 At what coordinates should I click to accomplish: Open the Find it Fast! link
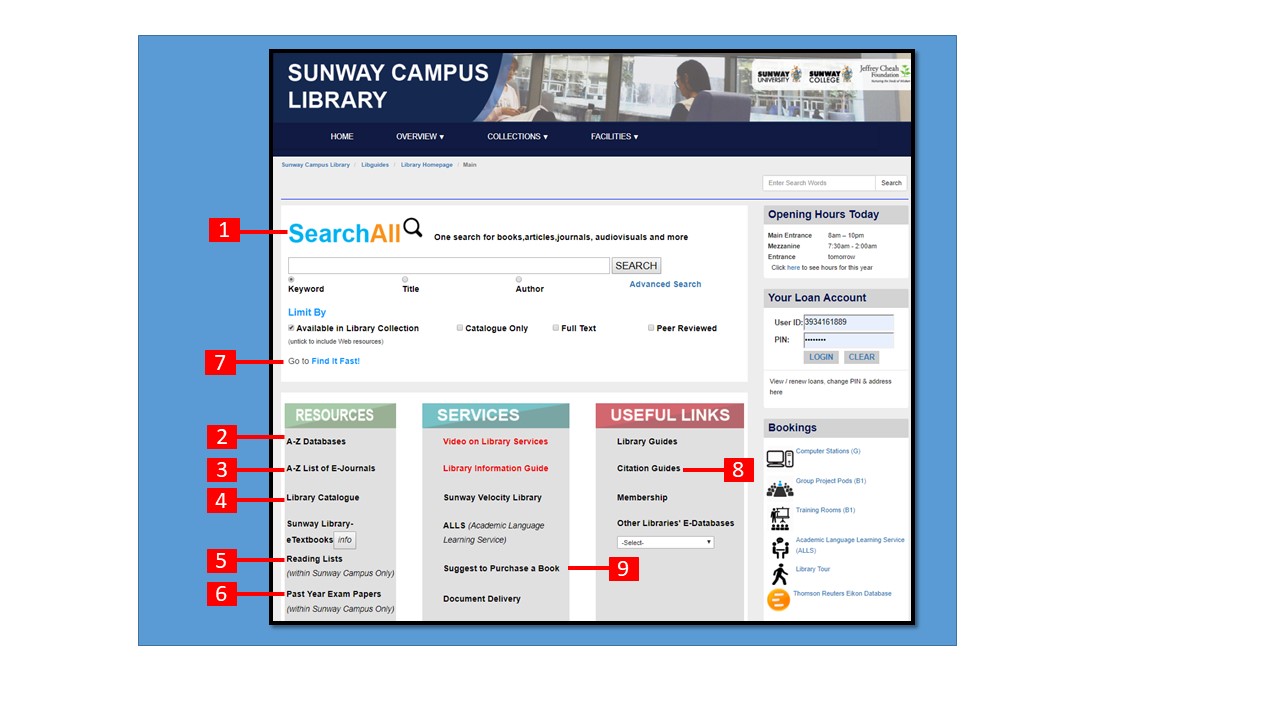coord(335,361)
